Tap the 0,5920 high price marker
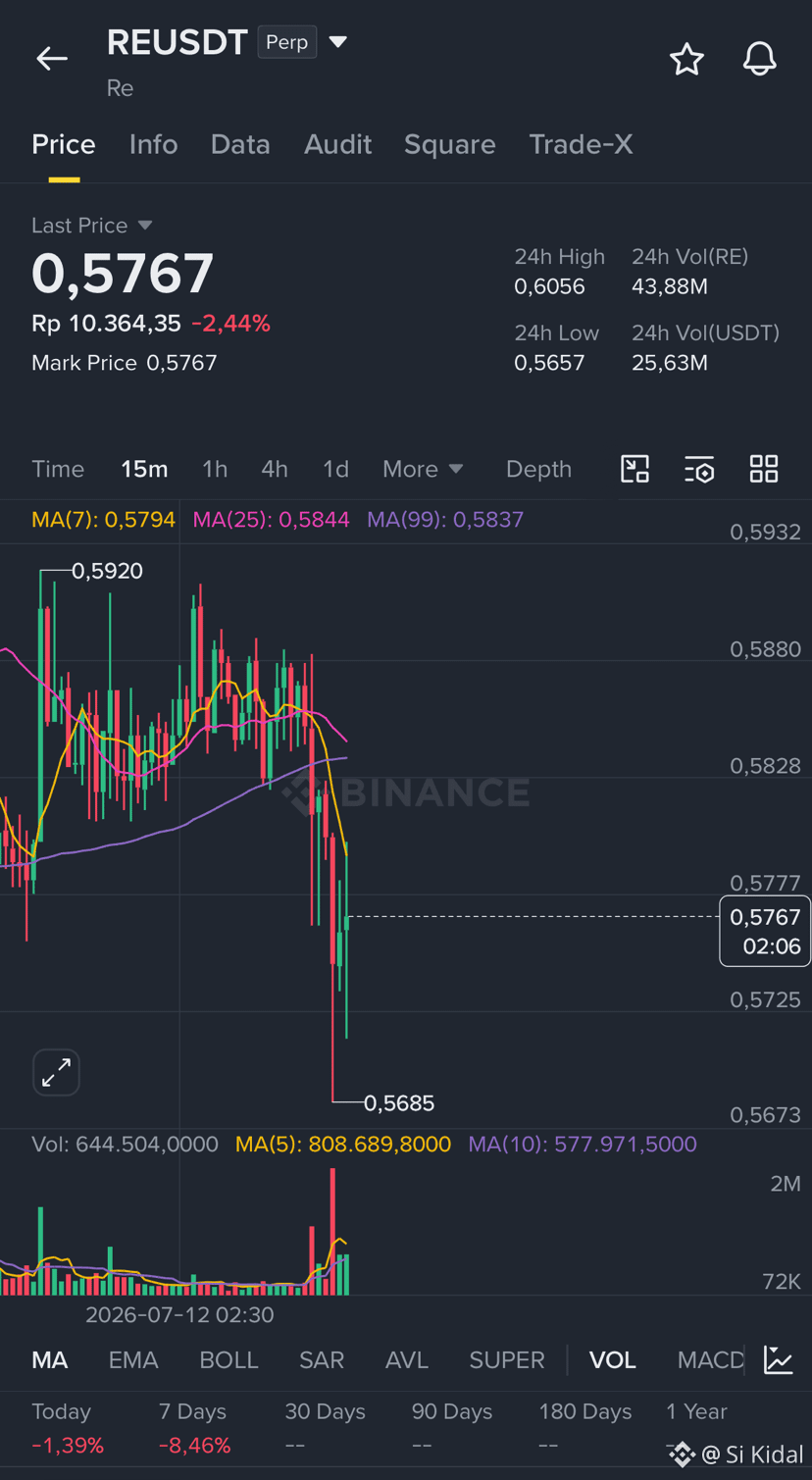This screenshot has height=1480, width=812. [x=107, y=571]
